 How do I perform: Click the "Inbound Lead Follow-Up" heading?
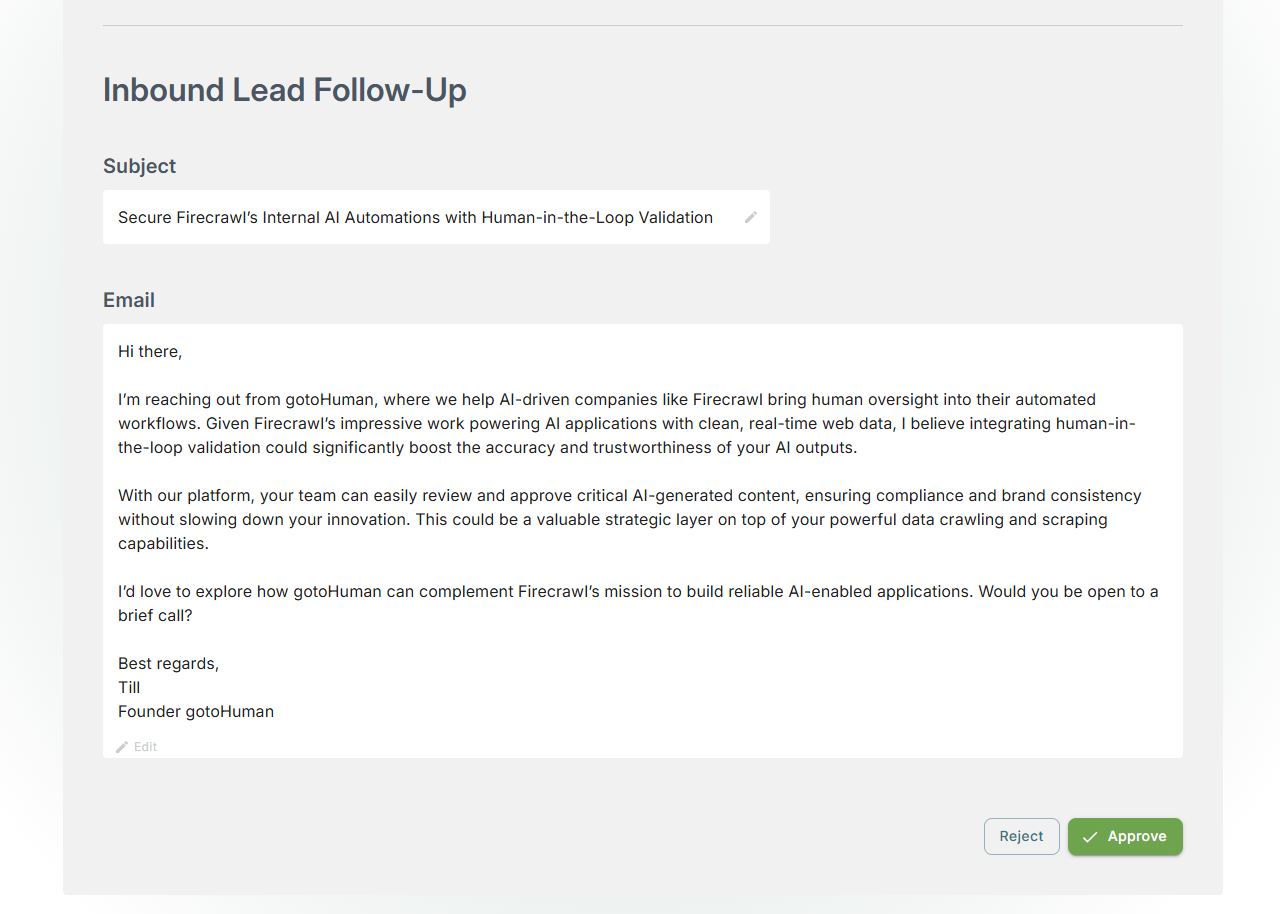[285, 90]
